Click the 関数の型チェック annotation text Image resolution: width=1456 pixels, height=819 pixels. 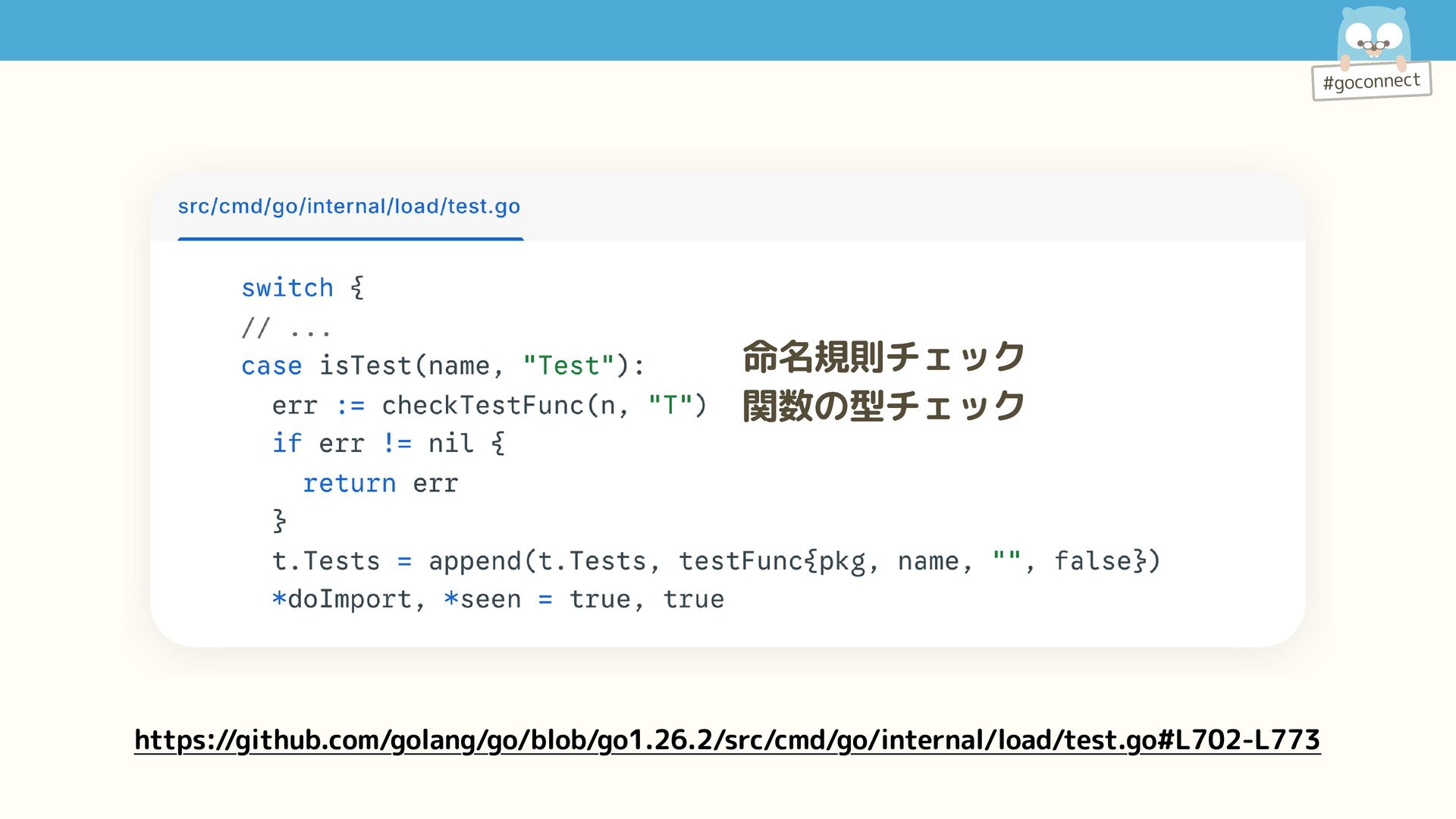(x=883, y=406)
